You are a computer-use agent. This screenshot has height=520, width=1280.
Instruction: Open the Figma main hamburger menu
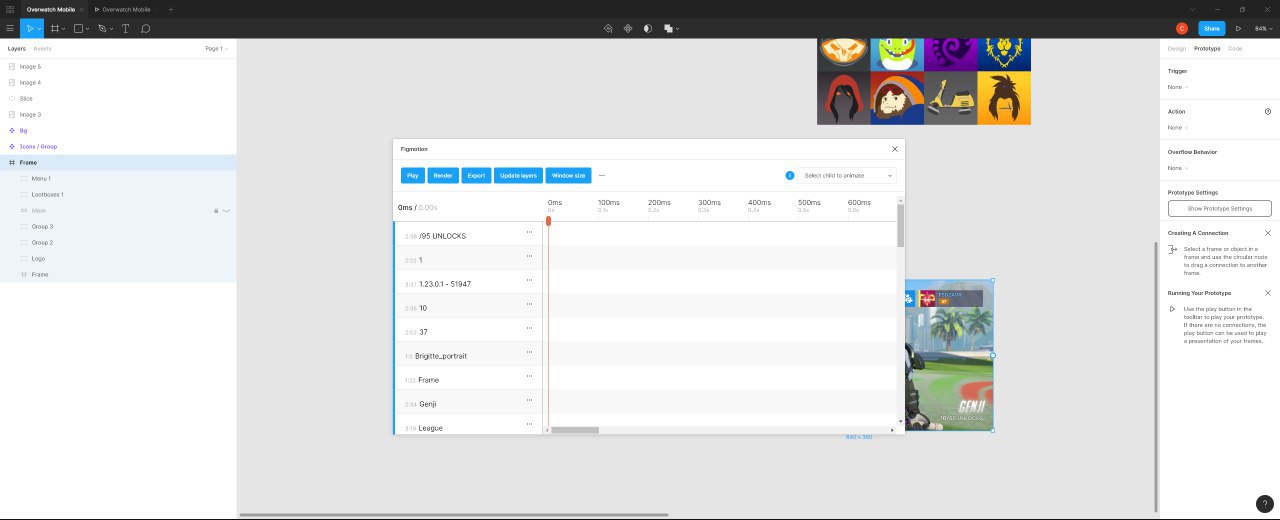(x=10, y=29)
